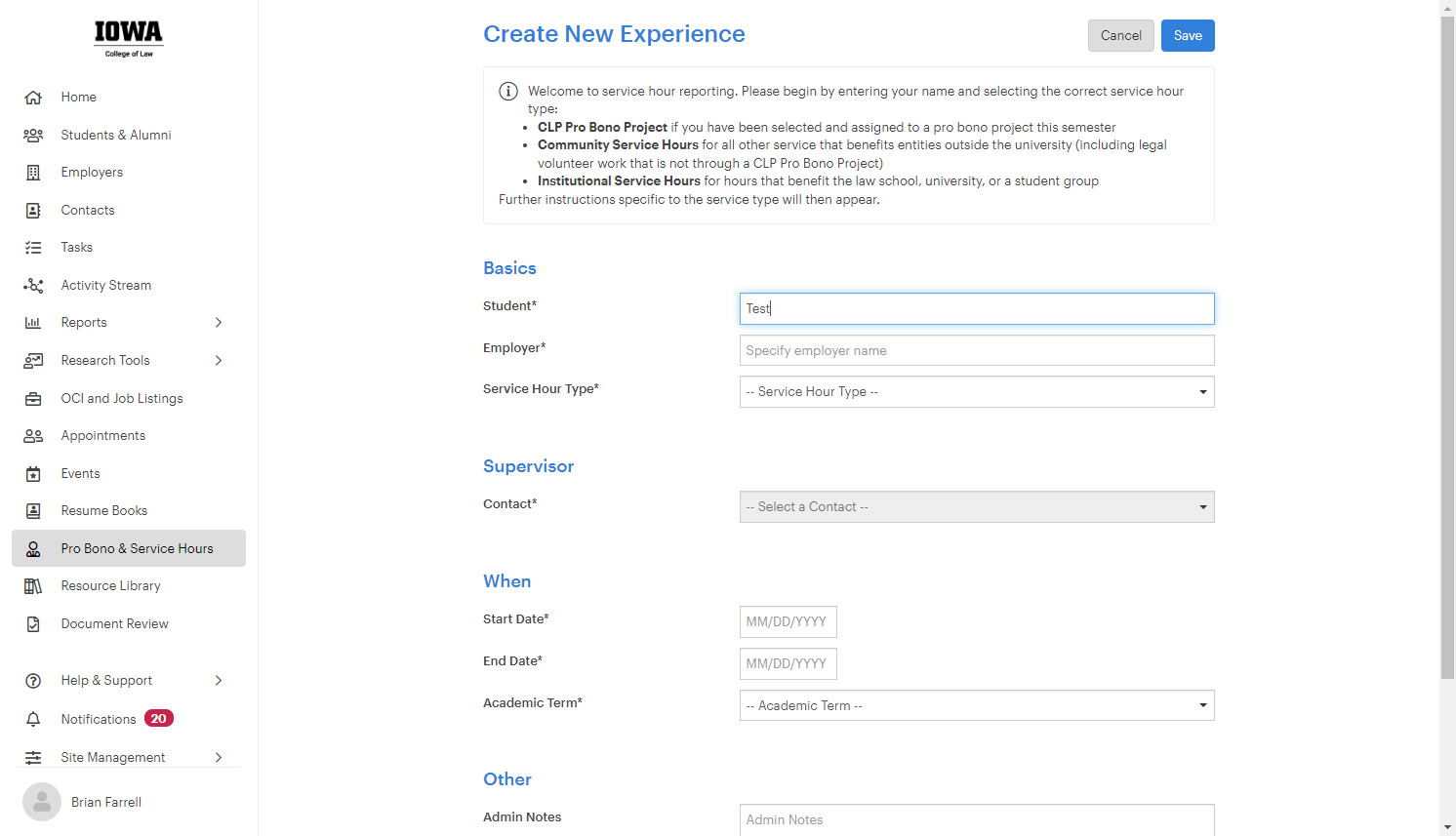This screenshot has width=1456, height=836.
Task: Open the Service Hour Type dropdown
Action: [x=977, y=392]
